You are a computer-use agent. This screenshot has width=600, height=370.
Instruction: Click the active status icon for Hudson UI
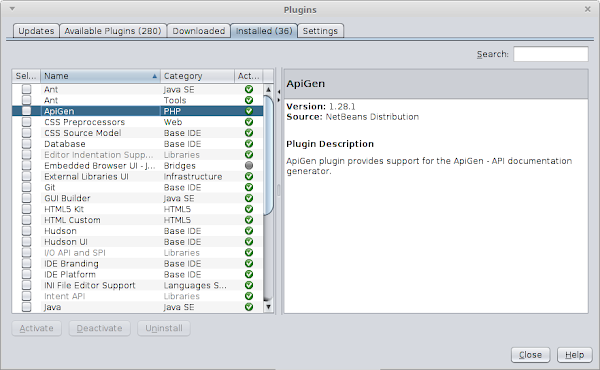click(x=249, y=242)
